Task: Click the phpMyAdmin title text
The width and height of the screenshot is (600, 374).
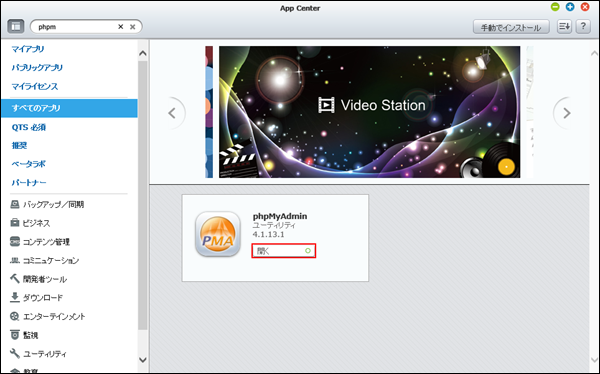Action: 280,216
